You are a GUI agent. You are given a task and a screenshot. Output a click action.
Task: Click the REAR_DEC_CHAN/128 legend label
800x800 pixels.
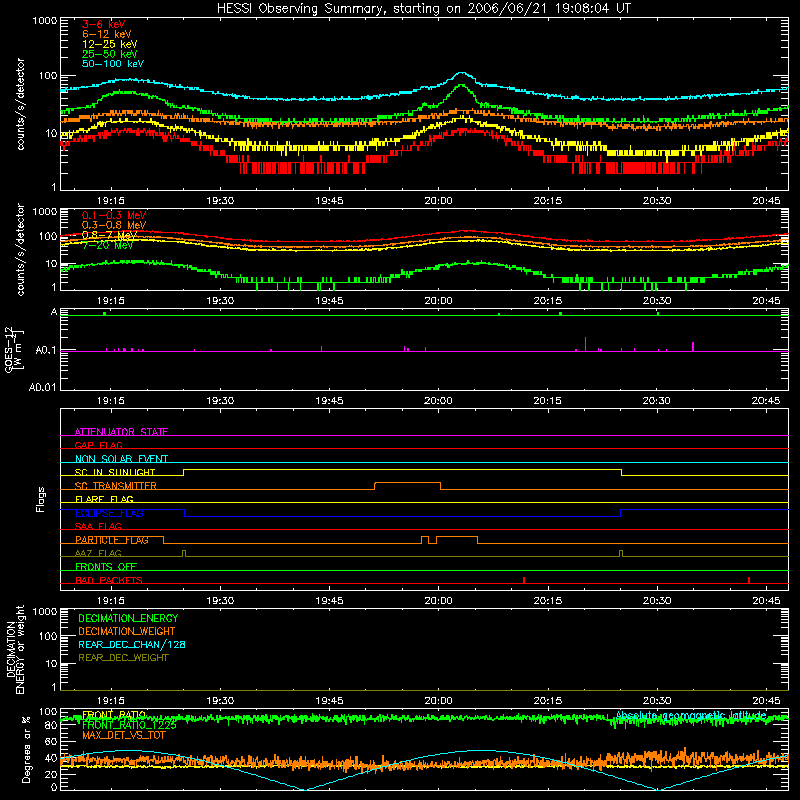(132, 645)
